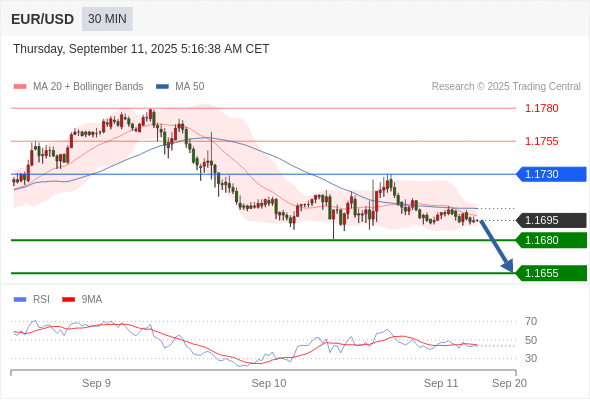The width and height of the screenshot is (590, 400).
Task: Click the MA 20 + Bollinger Bands label
Action: click(88, 87)
